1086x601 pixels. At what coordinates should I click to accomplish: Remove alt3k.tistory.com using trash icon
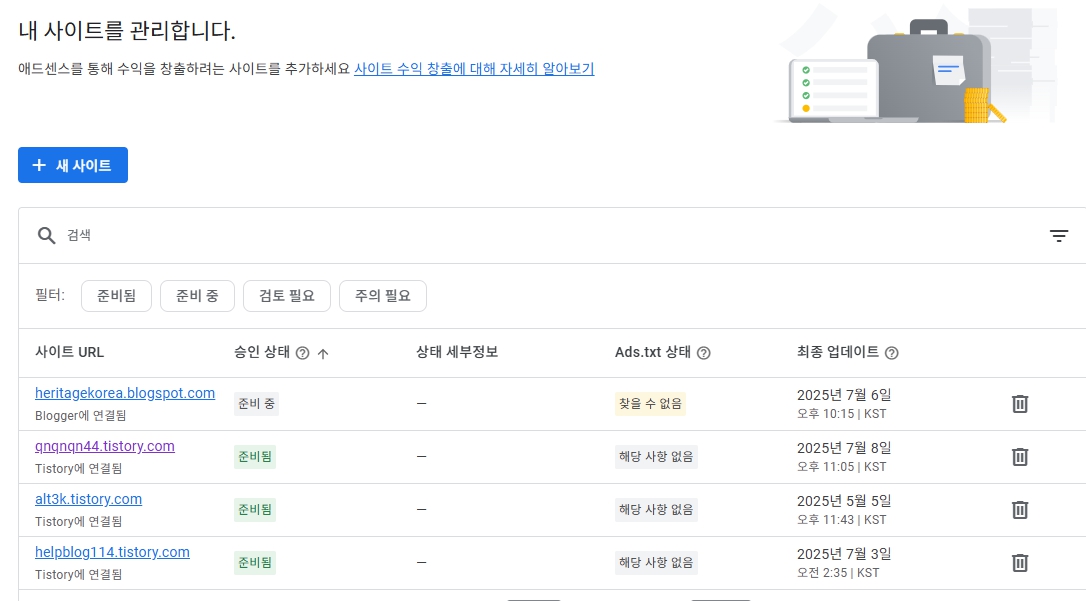coord(1020,510)
